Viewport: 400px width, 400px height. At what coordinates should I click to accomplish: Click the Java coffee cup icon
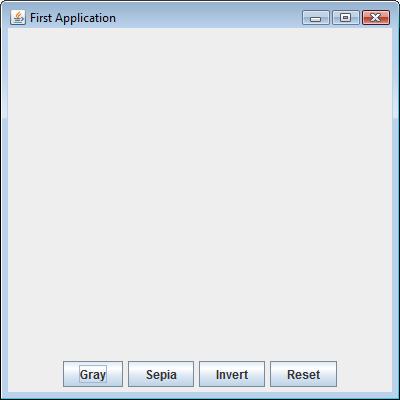(x=18, y=17)
